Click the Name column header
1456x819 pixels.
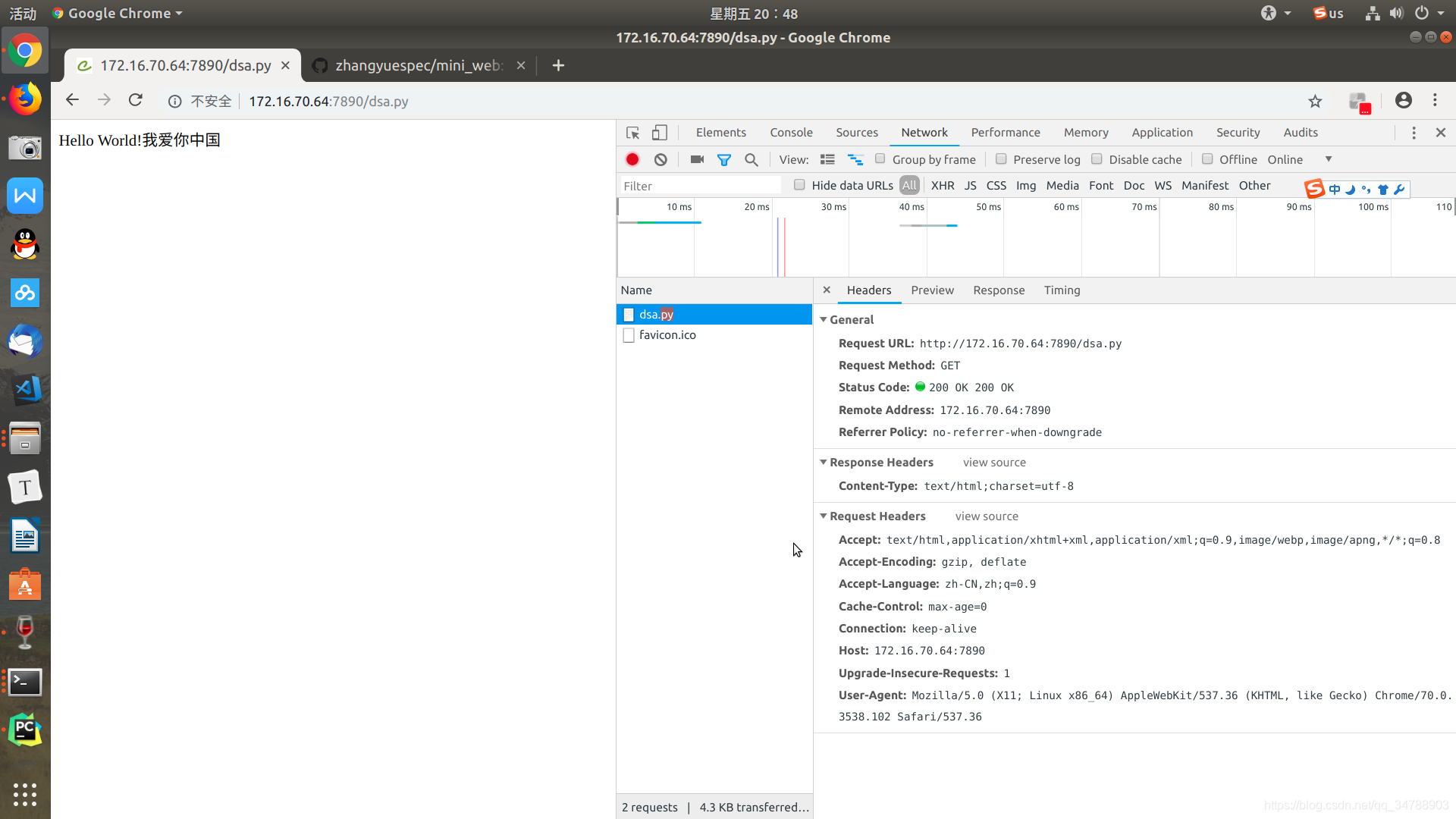(714, 290)
